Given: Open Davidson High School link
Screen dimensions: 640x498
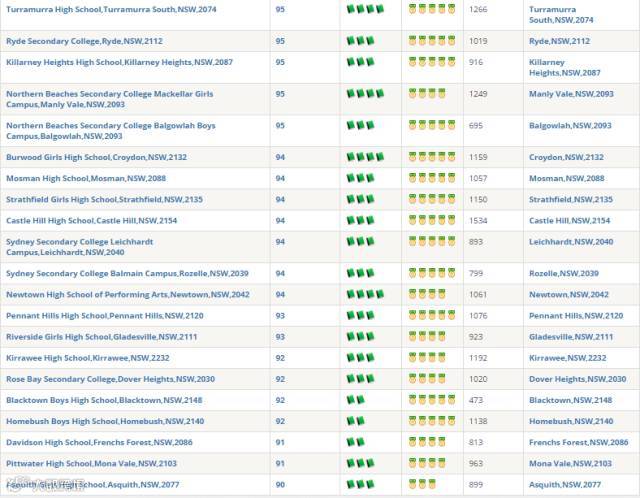Looking at the screenshot, I should [99, 443].
